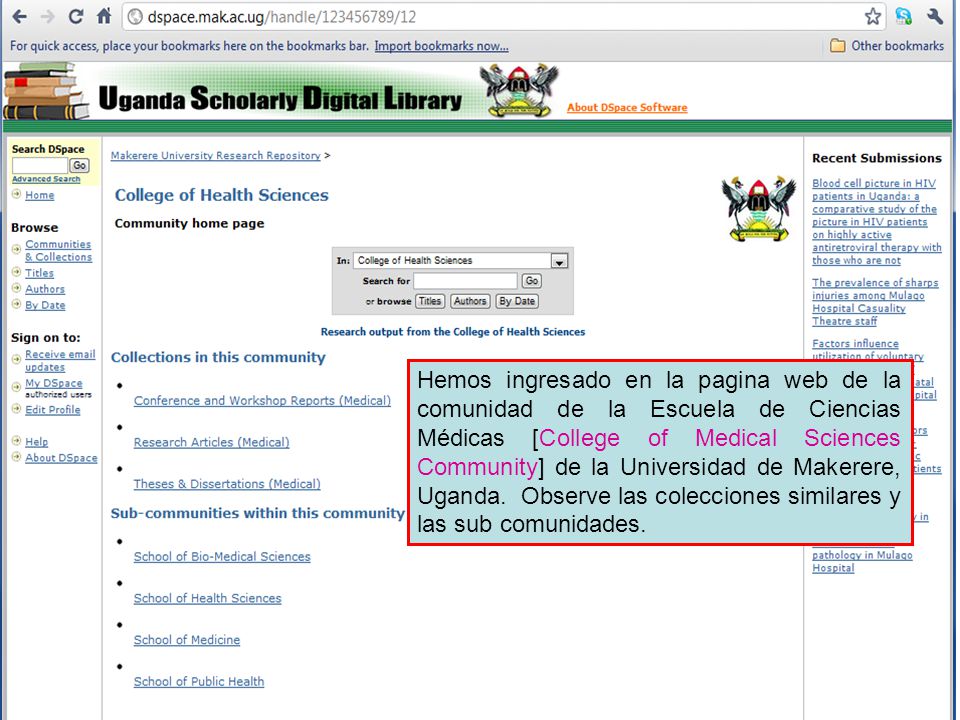The width and height of the screenshot is (960, 720).
Task: Open Theses & Dissertations (Medical)
Action: point(227,484)
